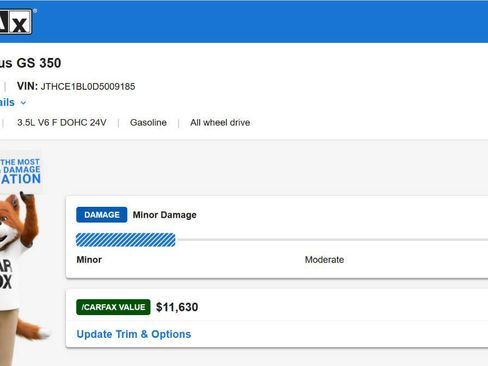Select the VIN number JTHCE1BL0D5009185

pyautogui.click(x=88, y=87)
